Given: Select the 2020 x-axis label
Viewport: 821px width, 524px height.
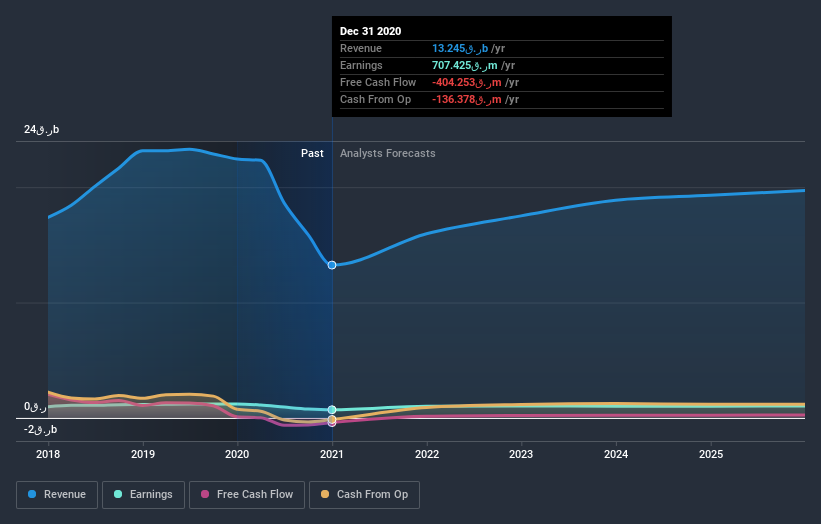Looking at the screenshot, I should pyautogui.click(x=237, y=454).
